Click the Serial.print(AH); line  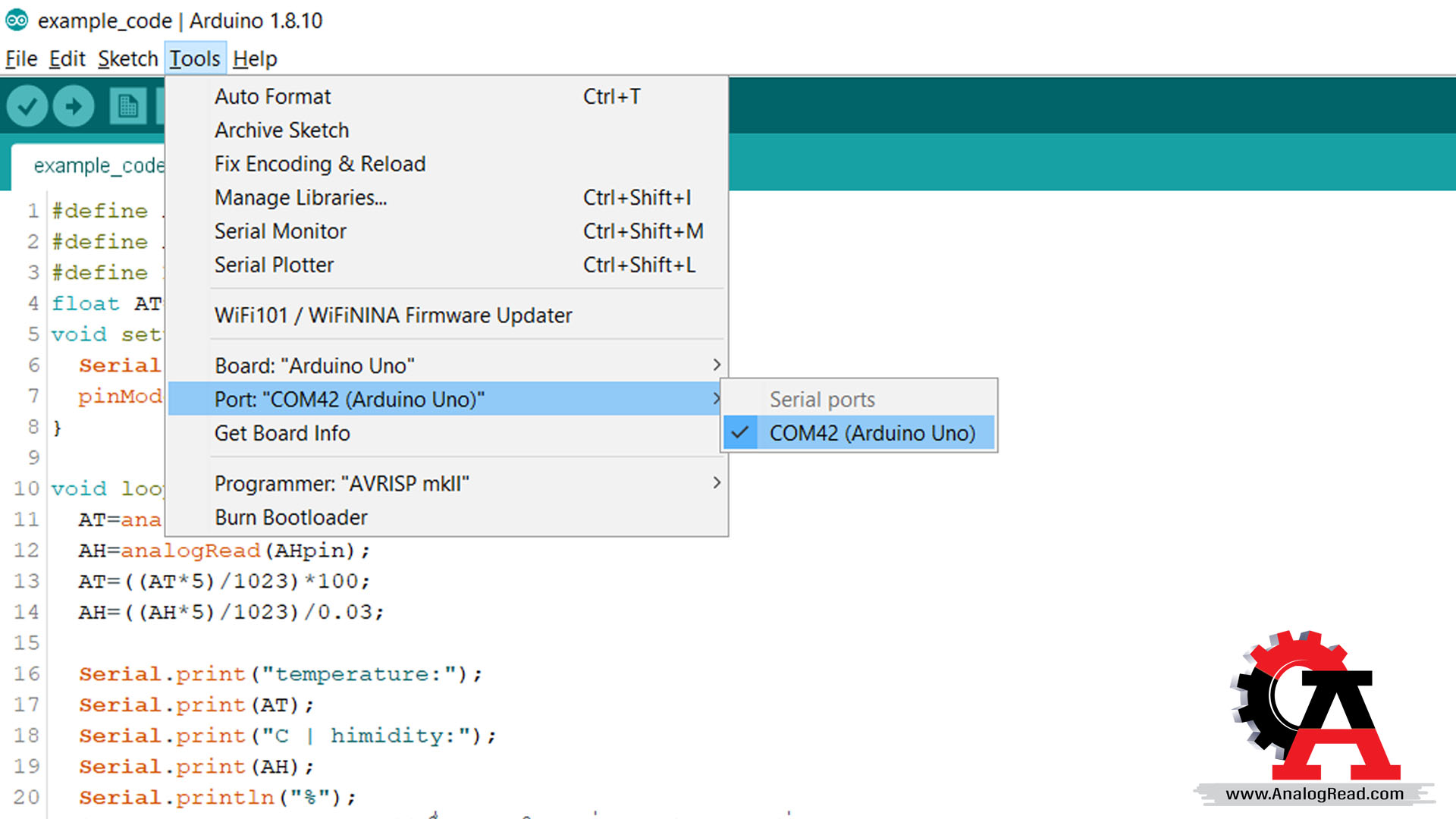pos(196,767)
